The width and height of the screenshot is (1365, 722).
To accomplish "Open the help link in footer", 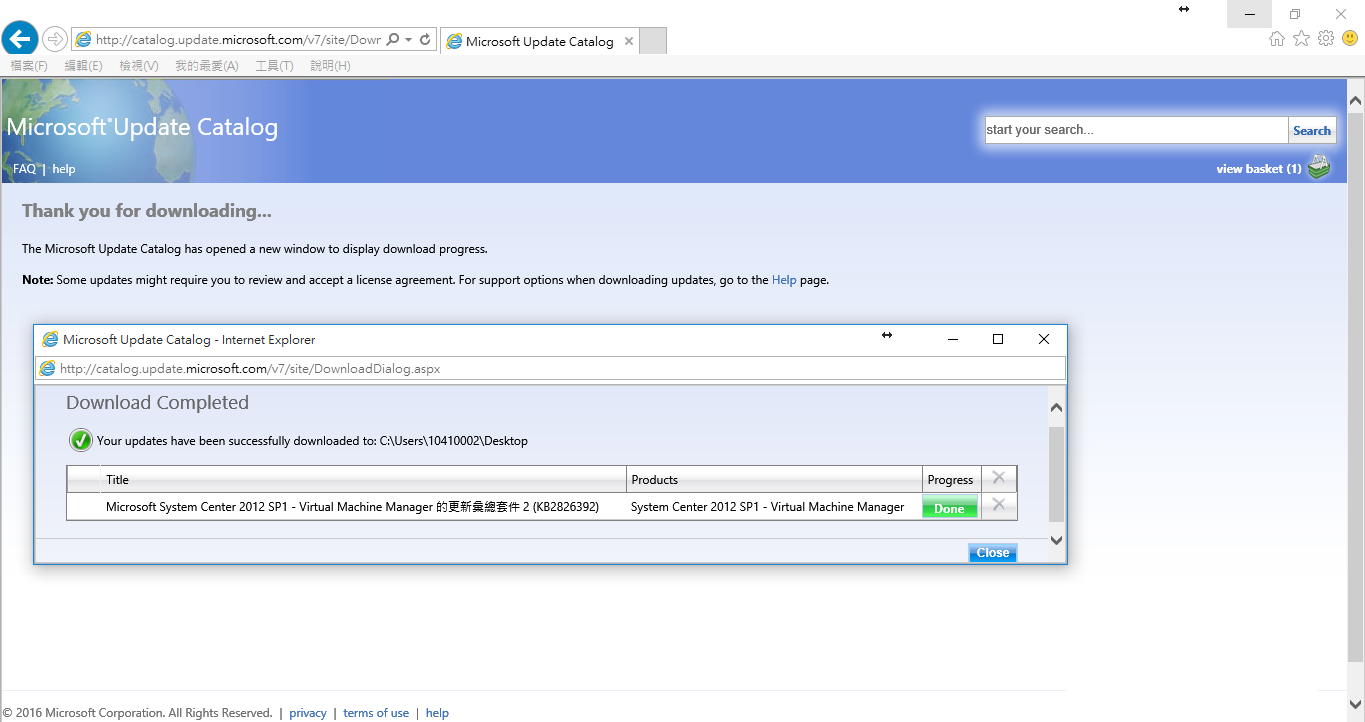I will [x=437, y=713].
